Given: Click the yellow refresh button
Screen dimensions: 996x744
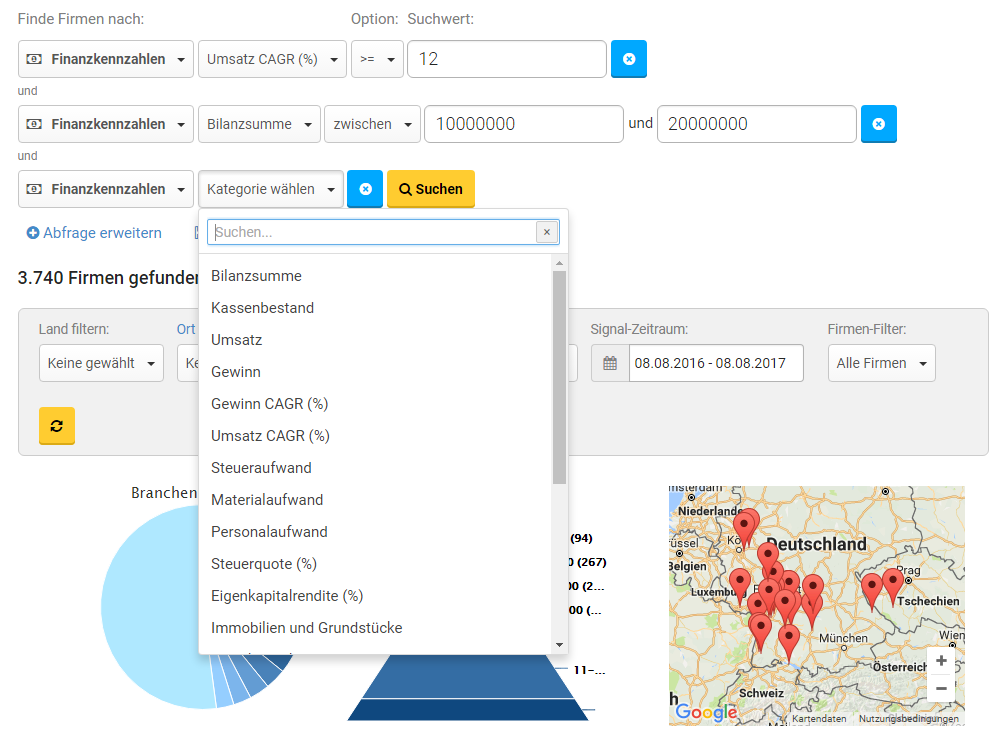Looking at the screenshot, I should click(57, 426).
